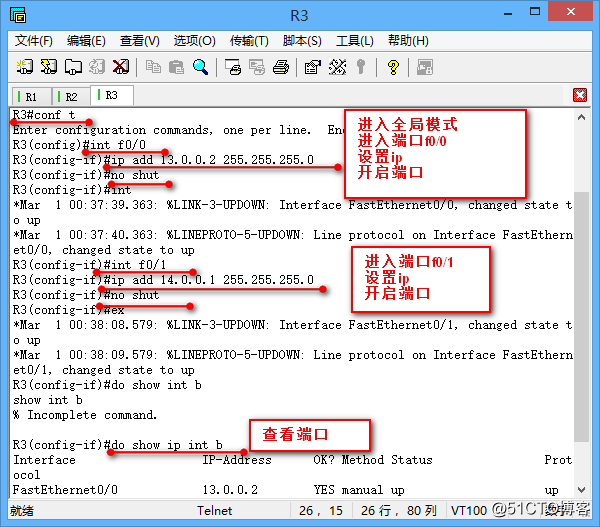Click the vertical scrollbar thumb
600x527 pixels.
581,317
